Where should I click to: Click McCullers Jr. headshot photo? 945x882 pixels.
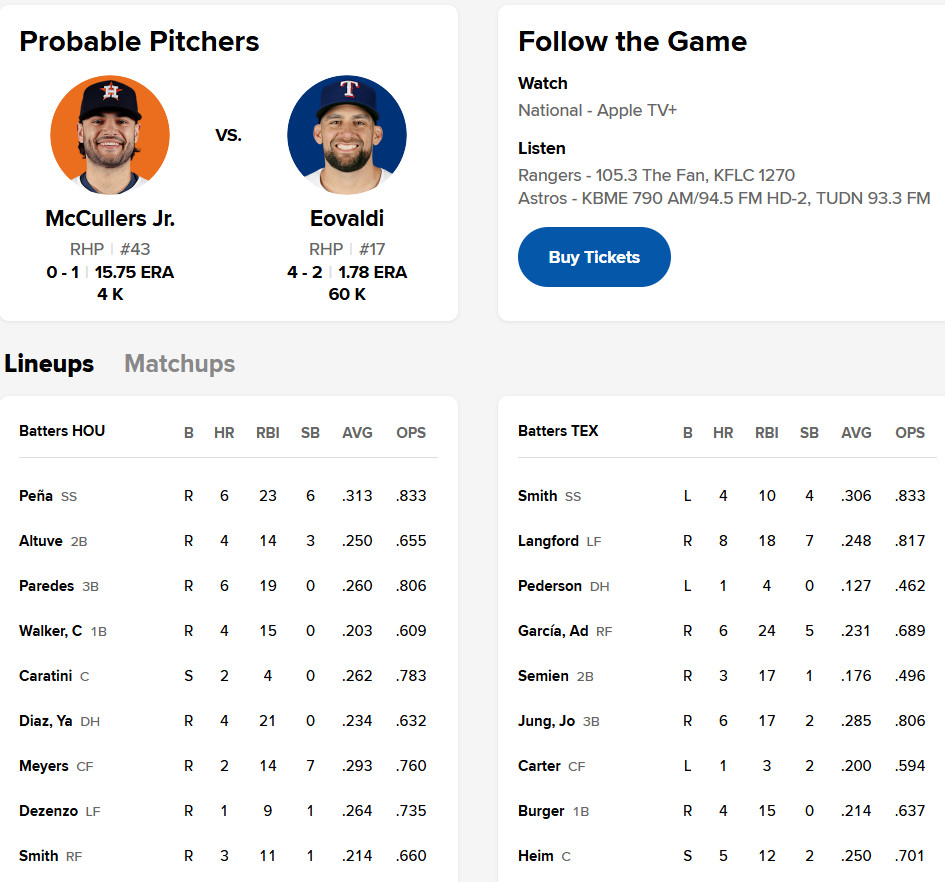tap(110, 134)
